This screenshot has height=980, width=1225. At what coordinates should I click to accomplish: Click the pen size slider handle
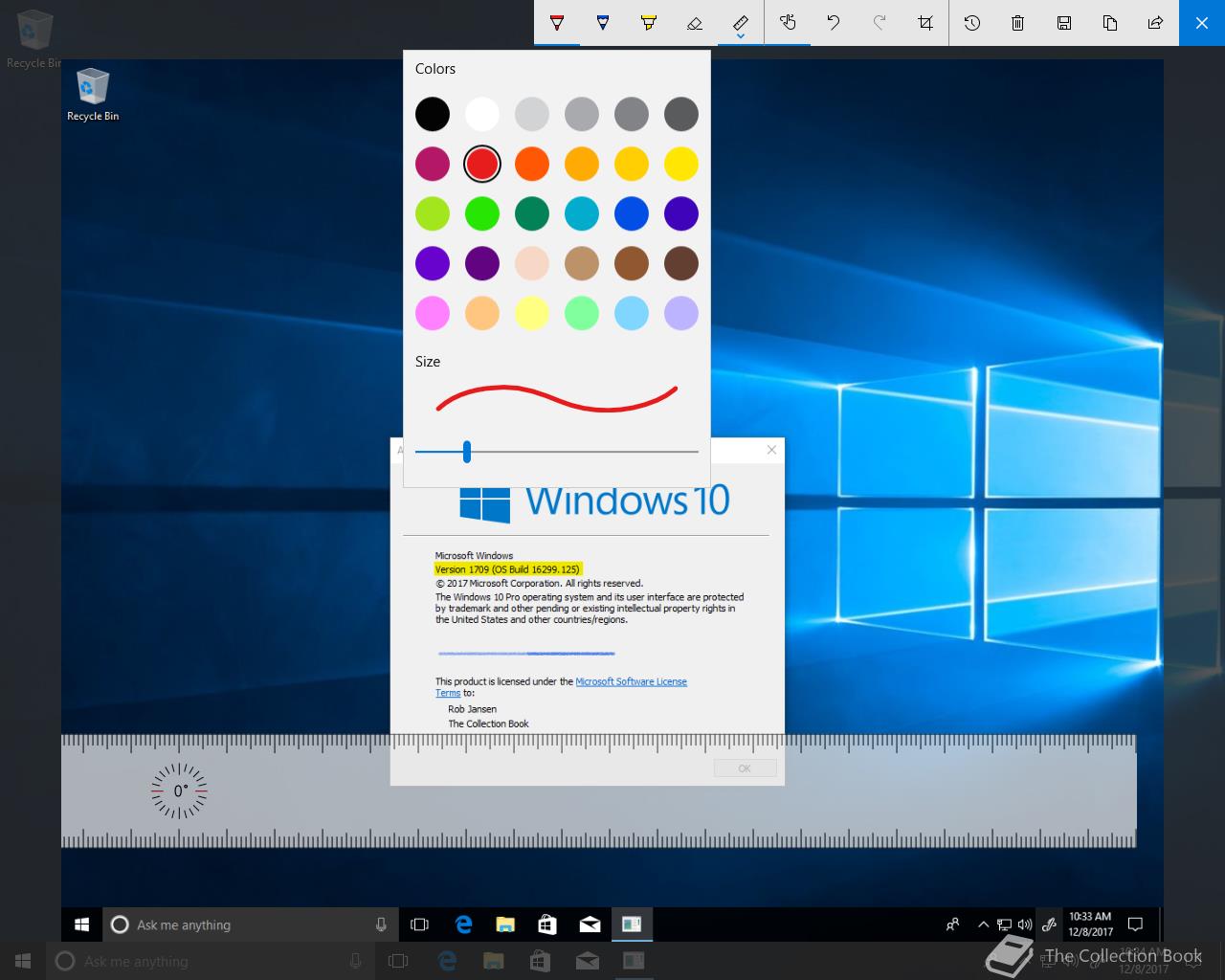tap(467, 452)
